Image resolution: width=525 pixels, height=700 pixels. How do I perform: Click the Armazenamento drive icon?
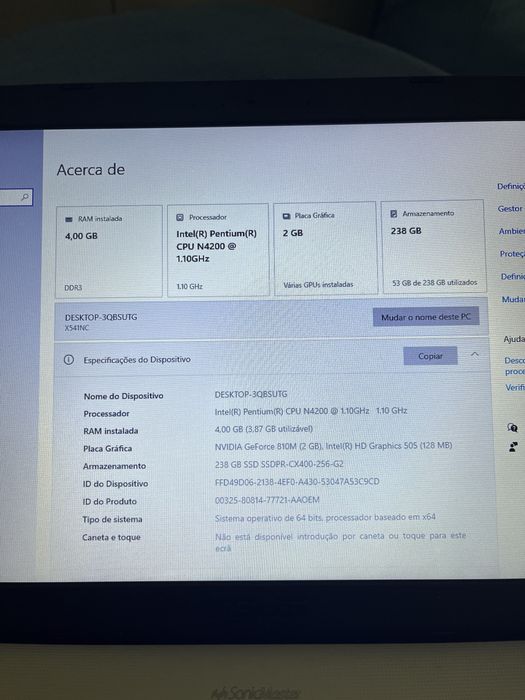coord(394,214)
